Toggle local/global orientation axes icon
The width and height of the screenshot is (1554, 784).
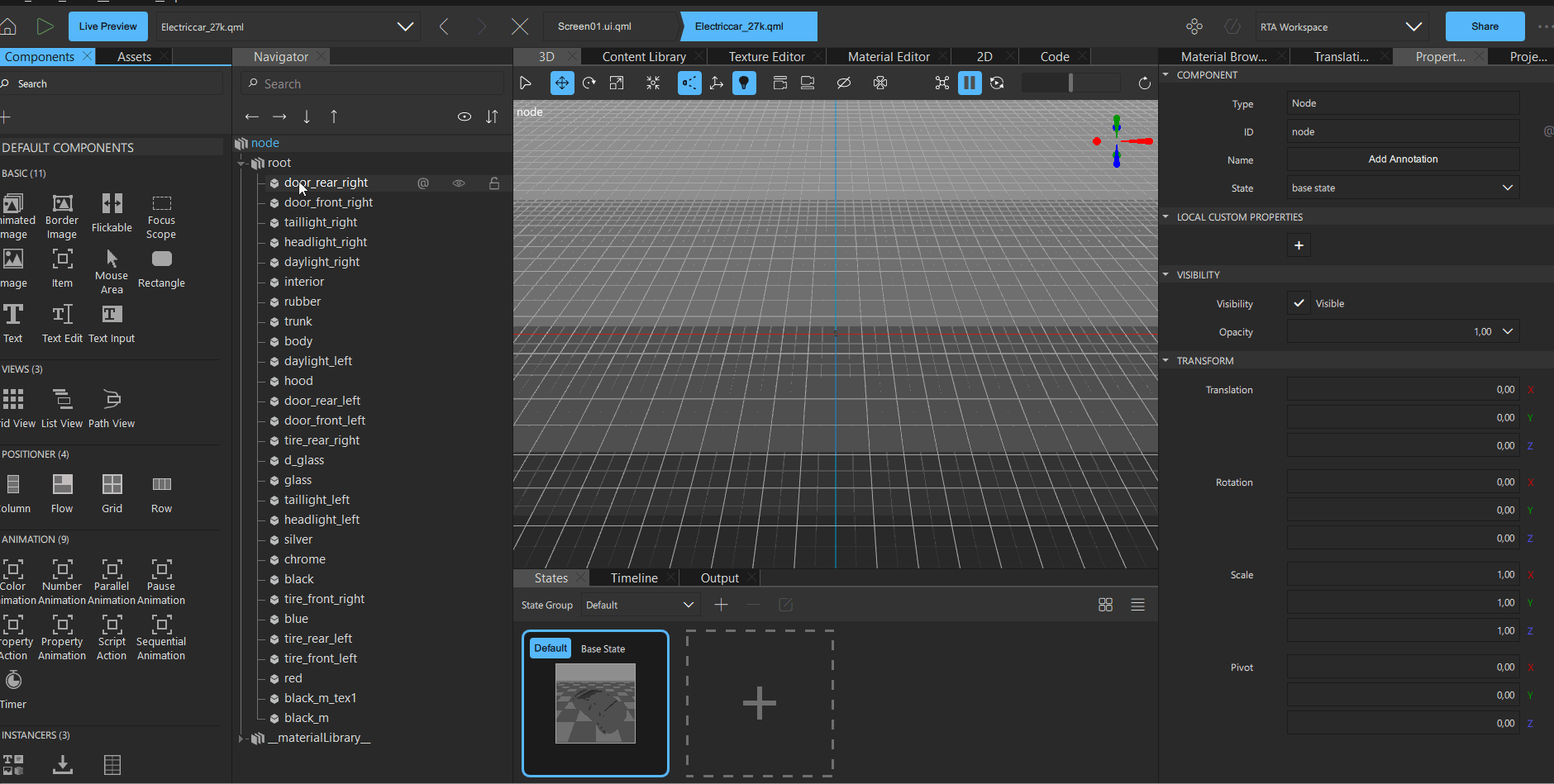[717, 83]
